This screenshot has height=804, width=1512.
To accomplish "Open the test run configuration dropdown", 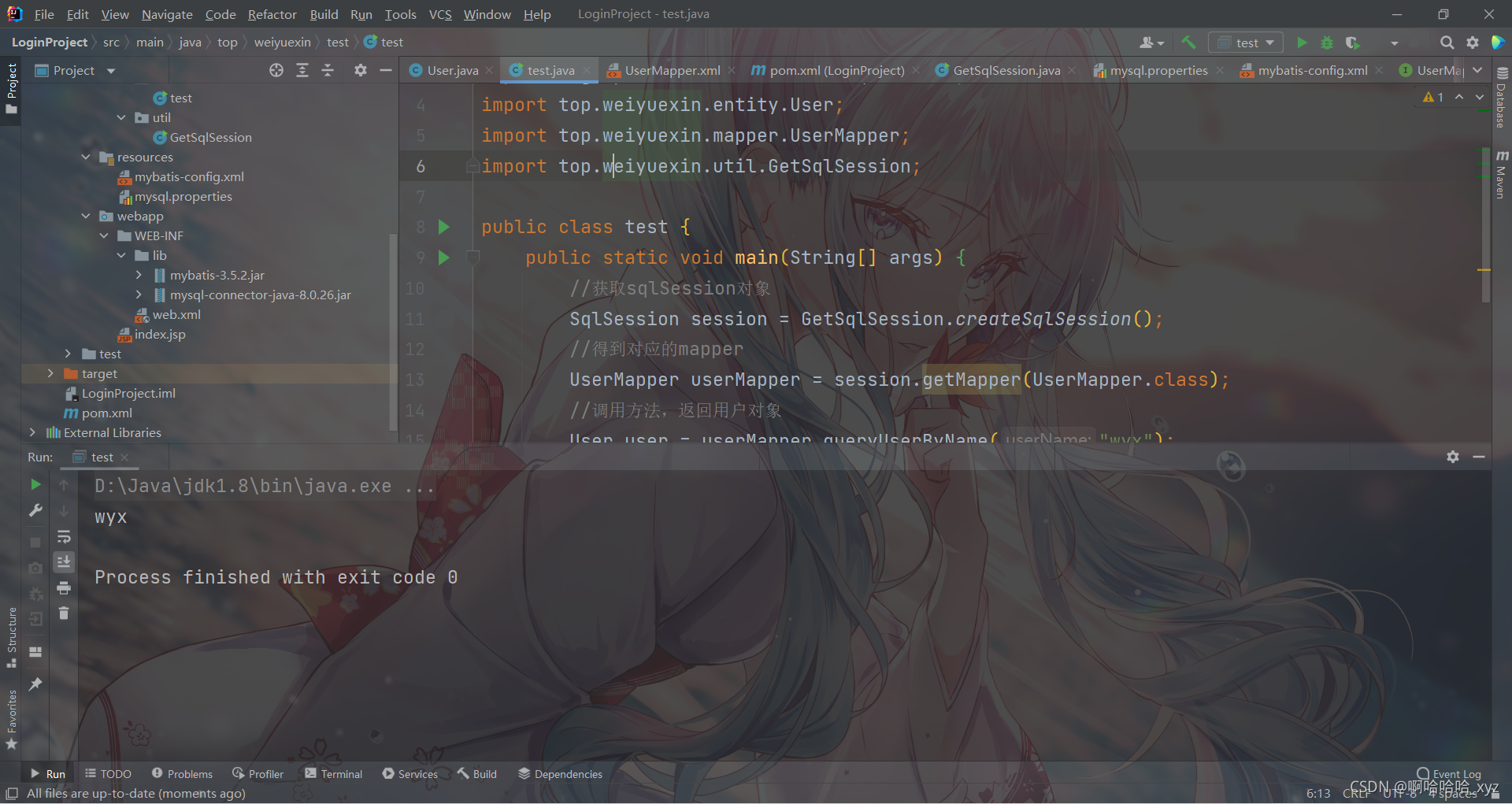I will (1246, 43).
